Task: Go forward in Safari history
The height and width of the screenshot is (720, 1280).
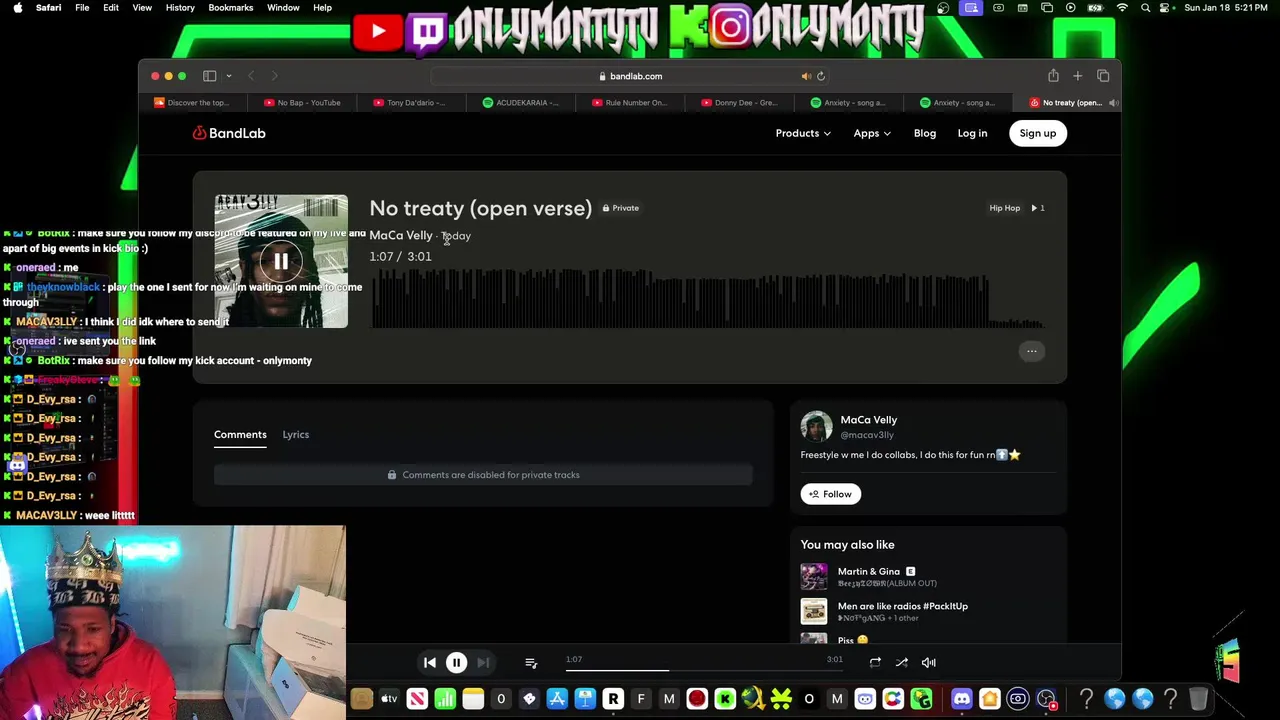Action: (275, 76)
